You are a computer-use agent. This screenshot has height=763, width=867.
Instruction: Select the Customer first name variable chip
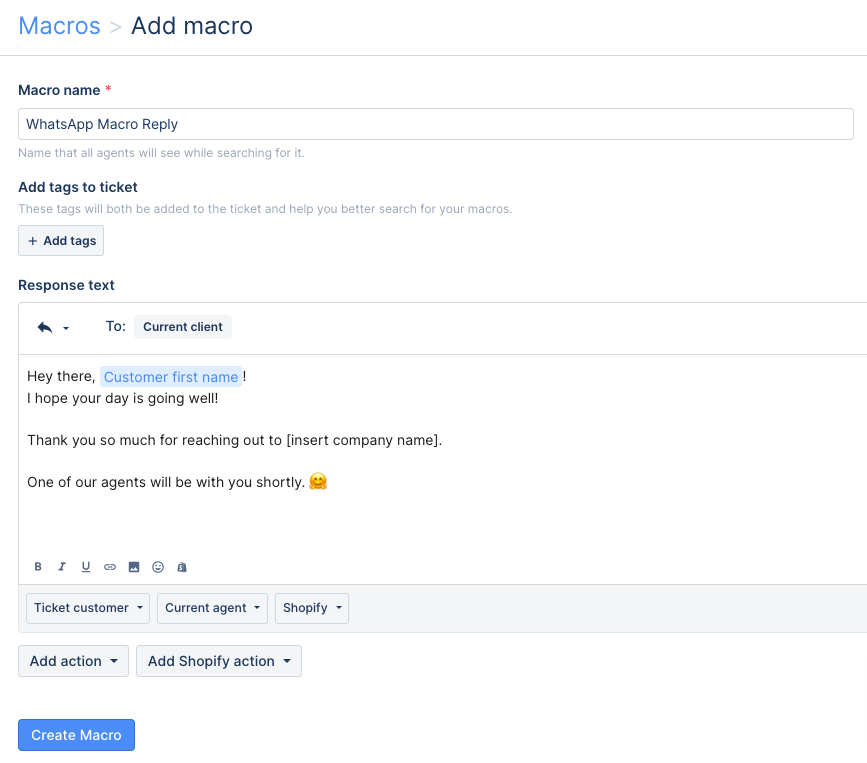pos(171,377)
